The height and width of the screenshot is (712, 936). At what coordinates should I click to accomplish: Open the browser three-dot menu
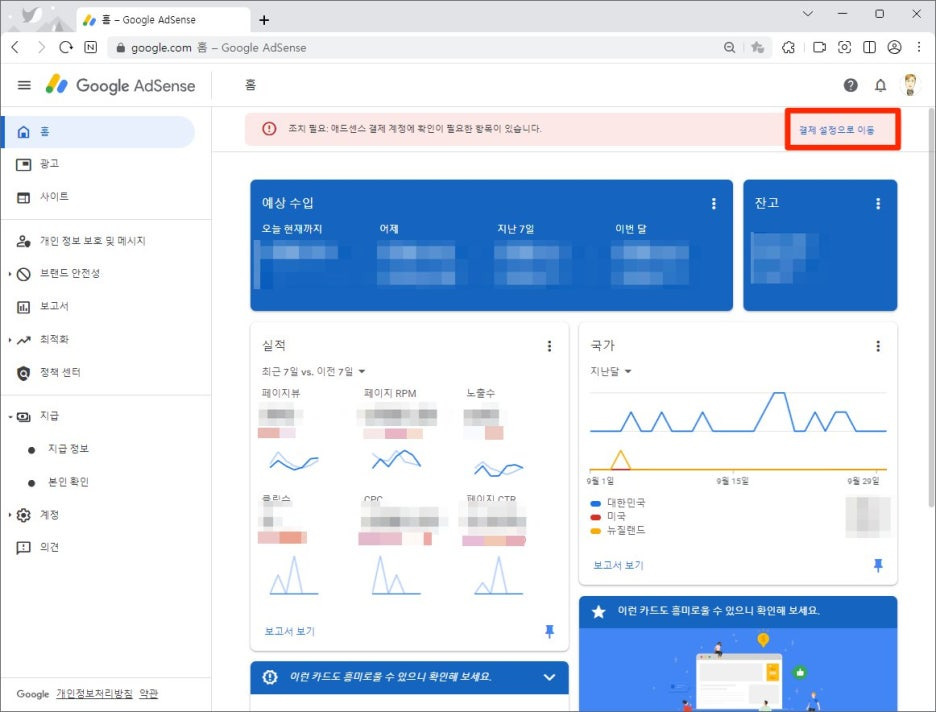(919, 47)
